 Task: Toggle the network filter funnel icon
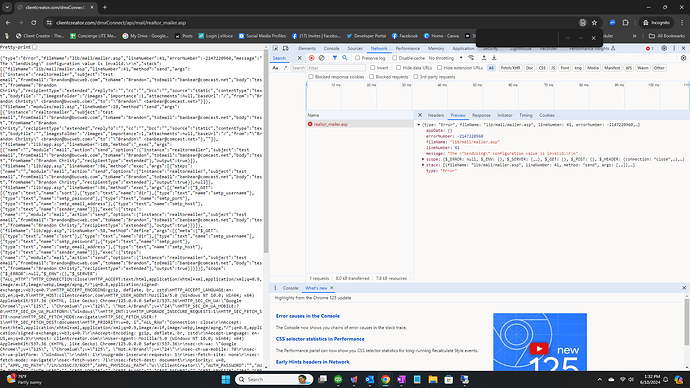335,58
